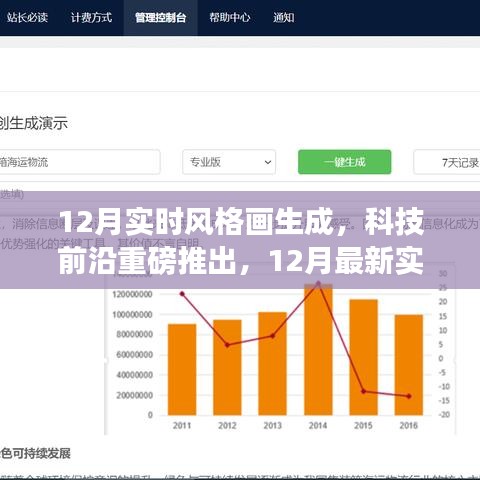Click the 2015 orange bar in chart
The height and width of the screenshot is (480, 480).
364,357
